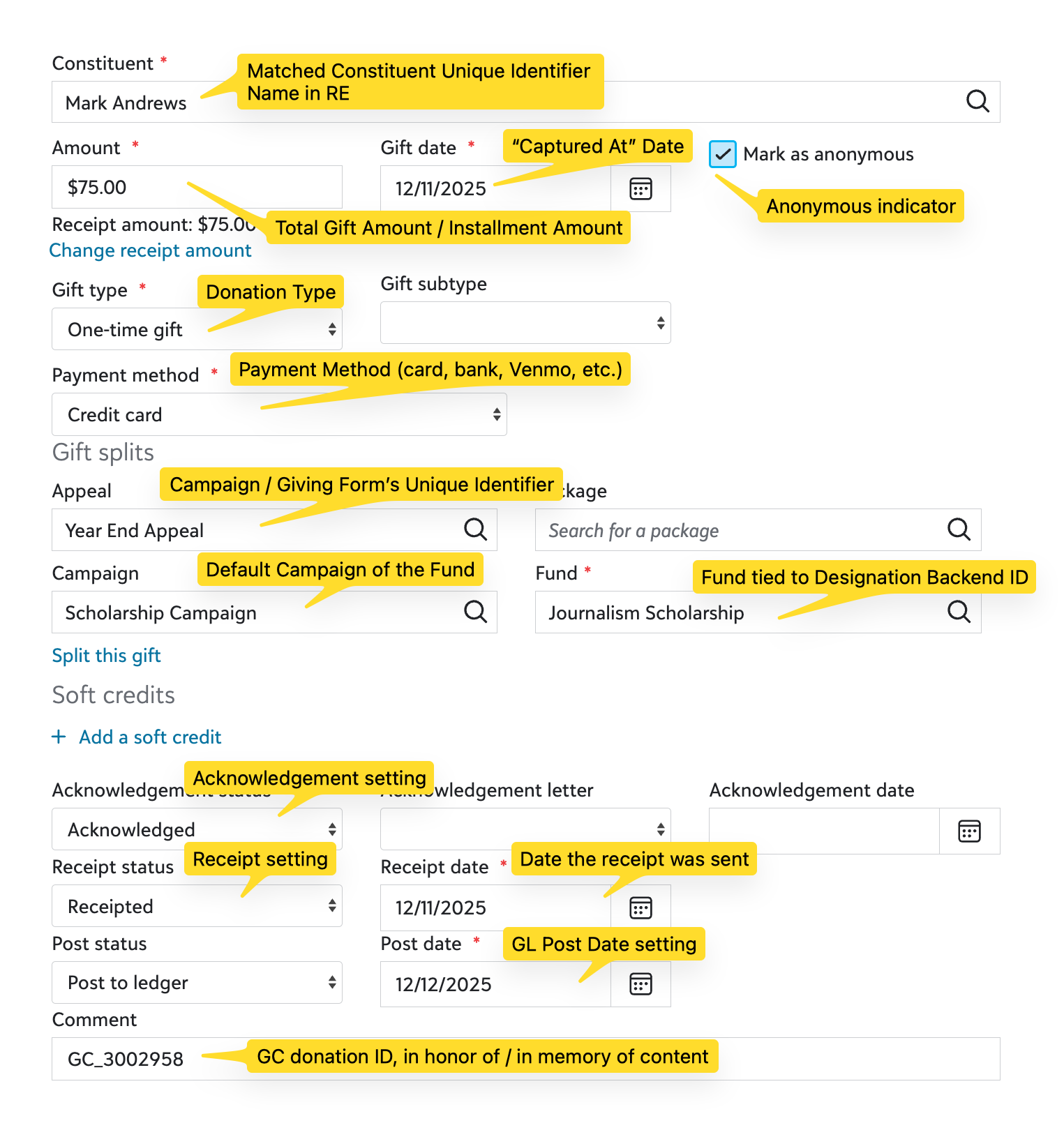1064x1130 pixels.
Task: Click Change receipt amount link
Action: [x=151, y=250]
